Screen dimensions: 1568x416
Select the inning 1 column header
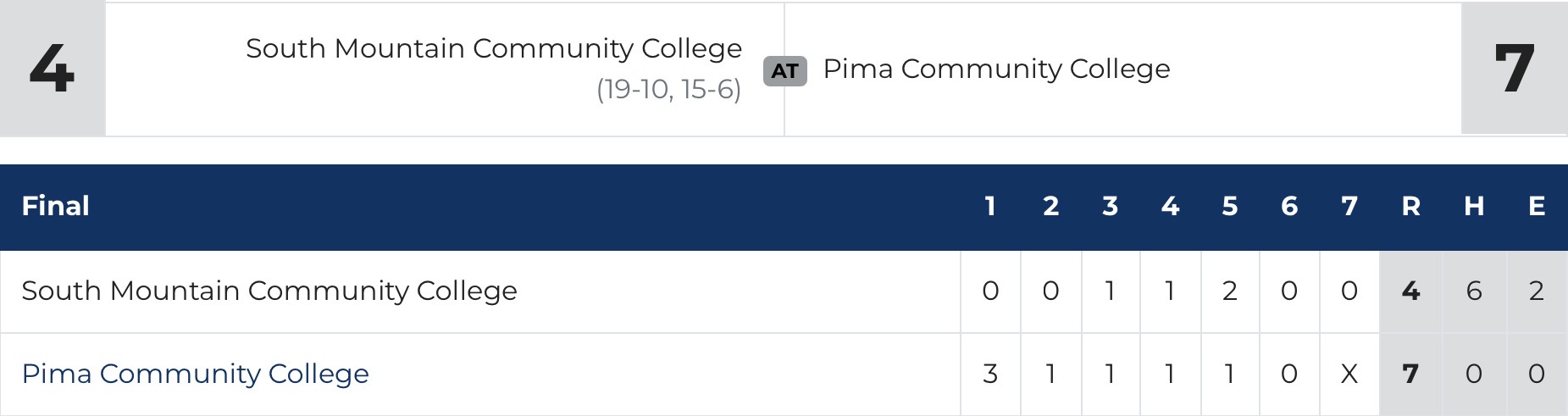click(x=990, y=206)
